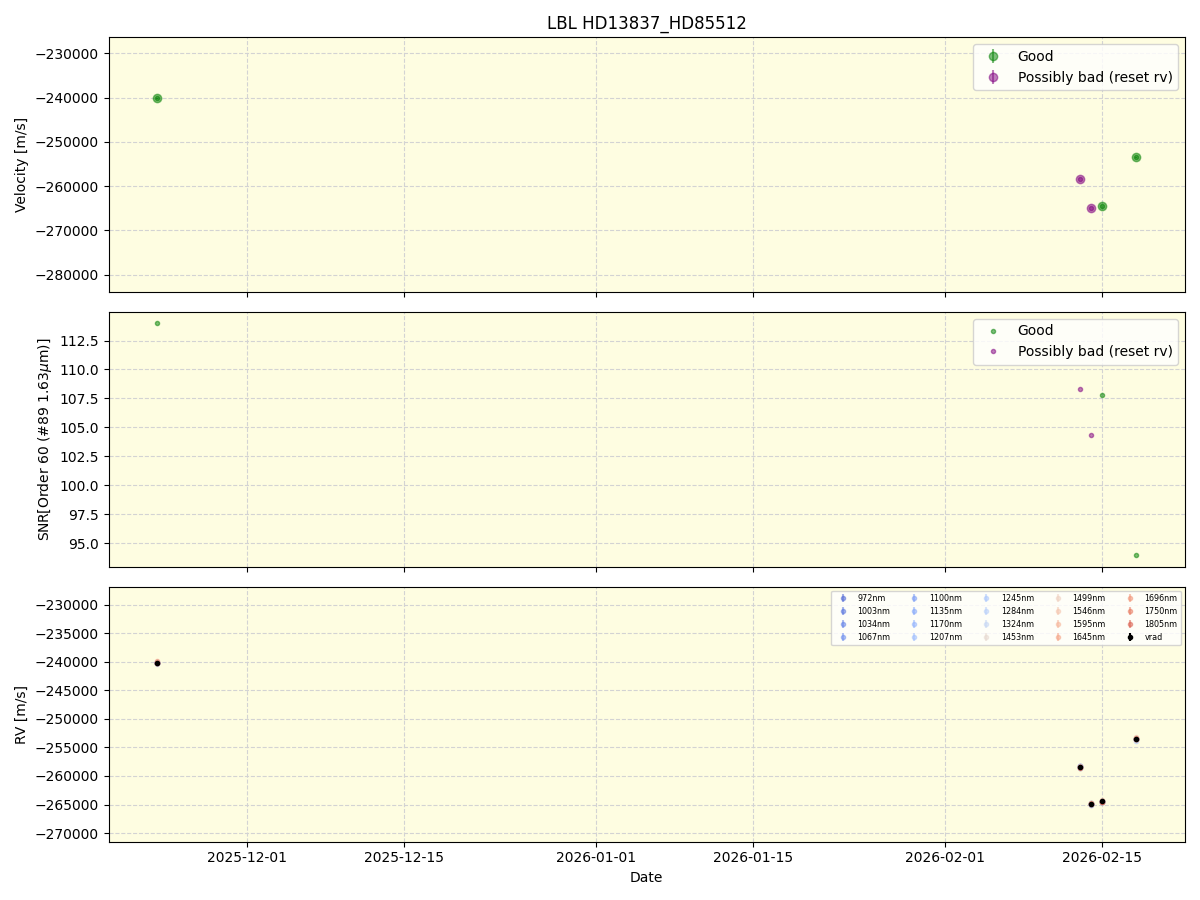Click the 2026-01-15 date tick label

point(753,857)
